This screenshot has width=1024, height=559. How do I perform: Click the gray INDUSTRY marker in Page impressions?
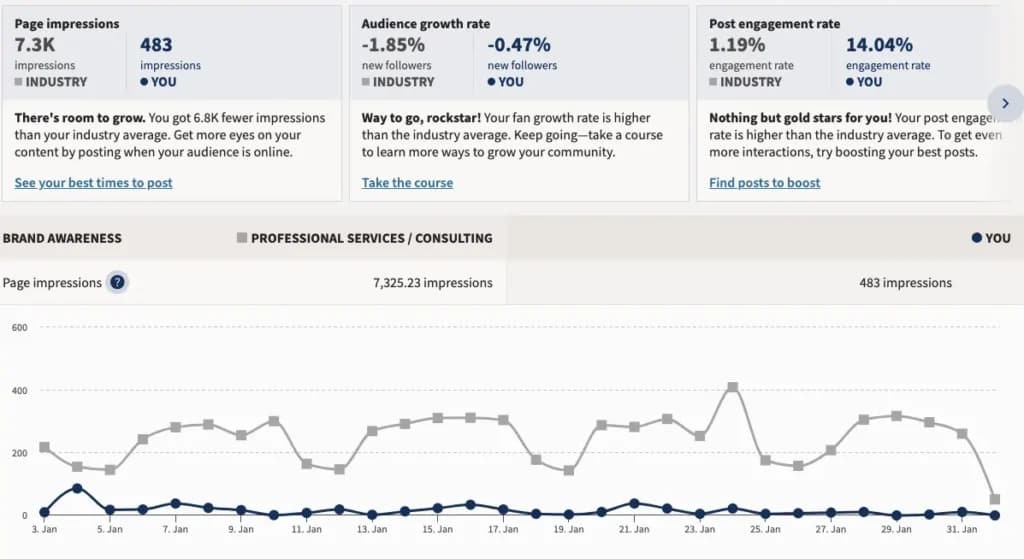pyautogui.click(x=19, y=82)
